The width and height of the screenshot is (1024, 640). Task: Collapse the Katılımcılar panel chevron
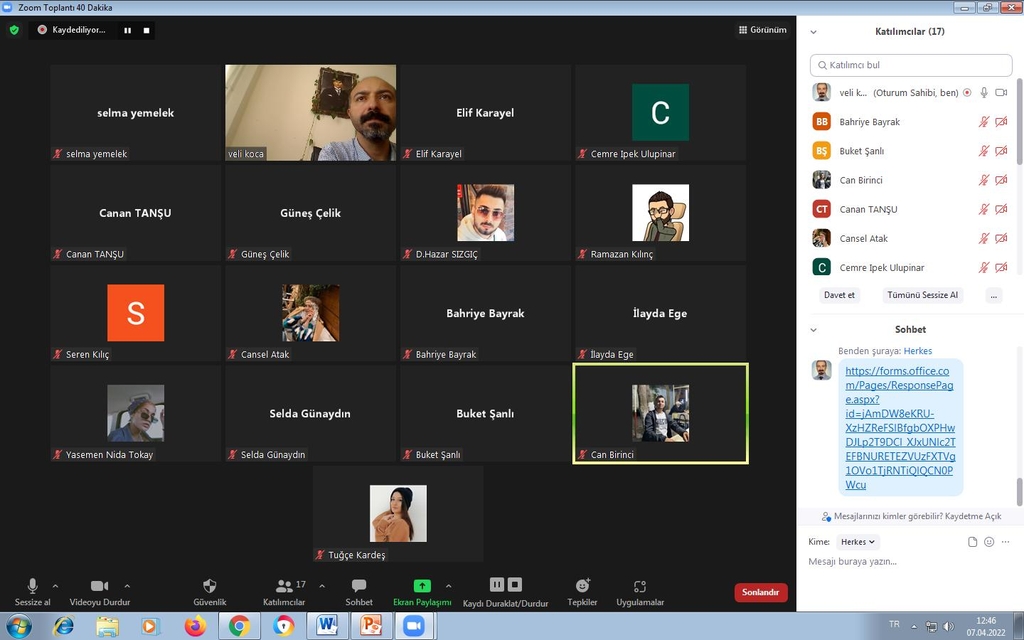[x=814, y=32]
